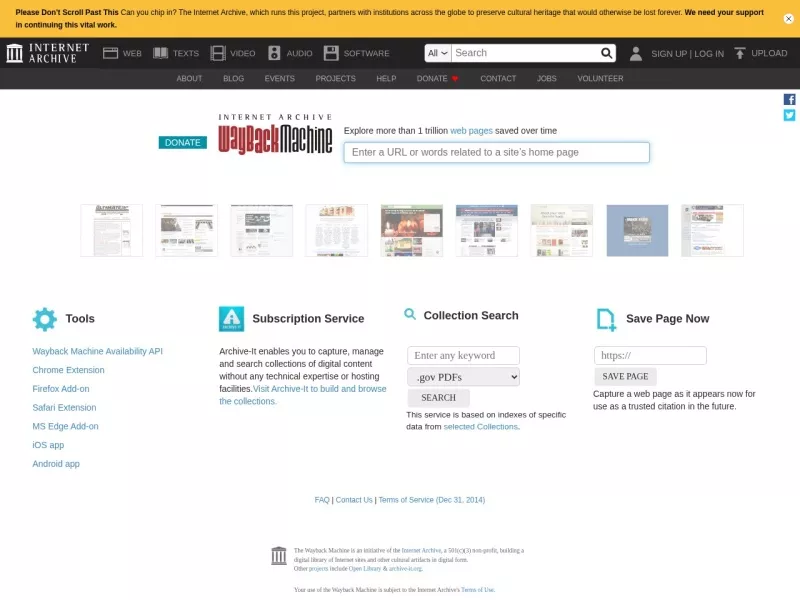Share the page via the Twitter icon
800x600 pixels.
point(789,115)
